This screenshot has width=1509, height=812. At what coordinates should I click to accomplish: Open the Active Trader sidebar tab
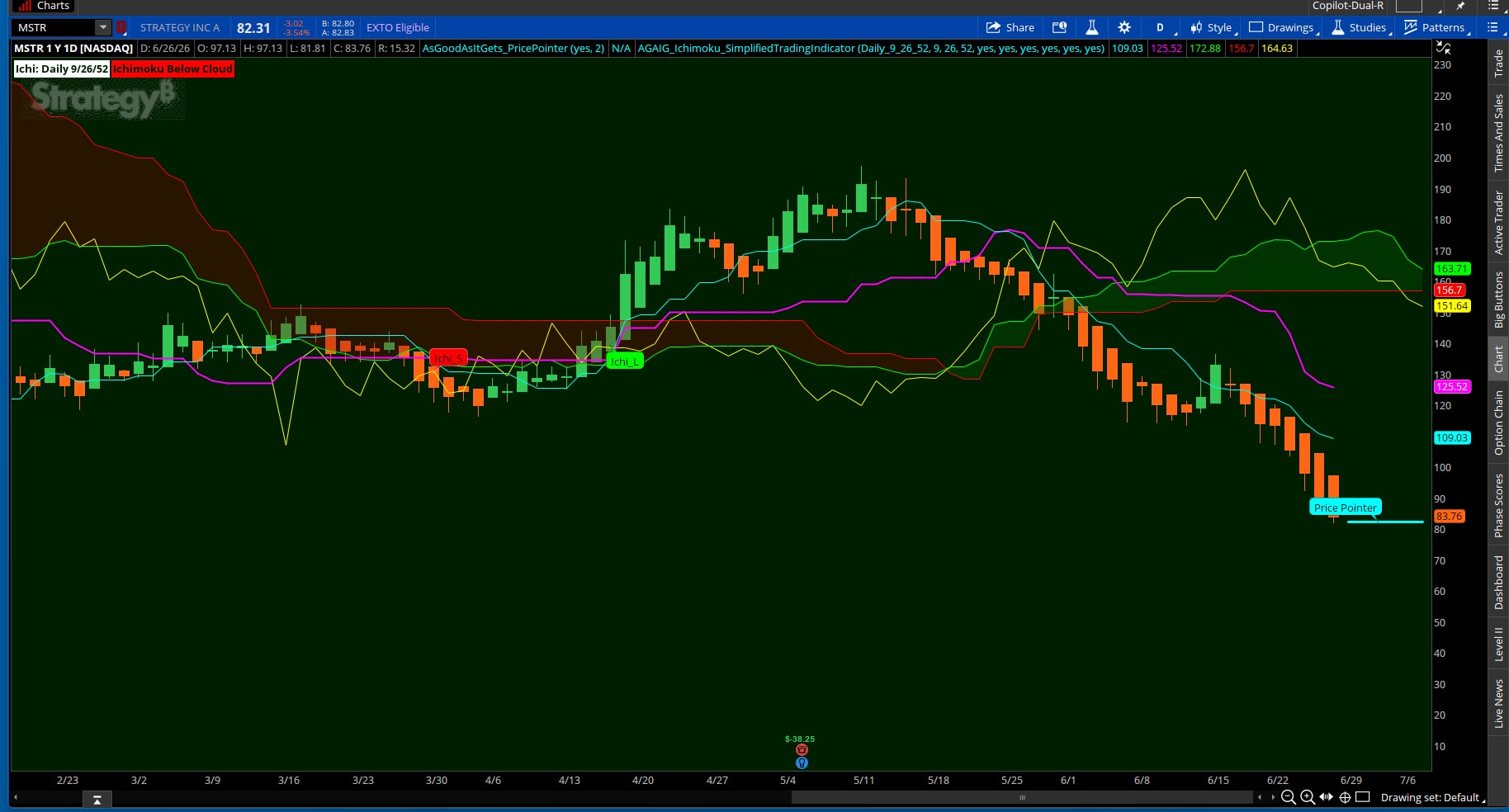pyautogui.click(x=1499, y=222)
